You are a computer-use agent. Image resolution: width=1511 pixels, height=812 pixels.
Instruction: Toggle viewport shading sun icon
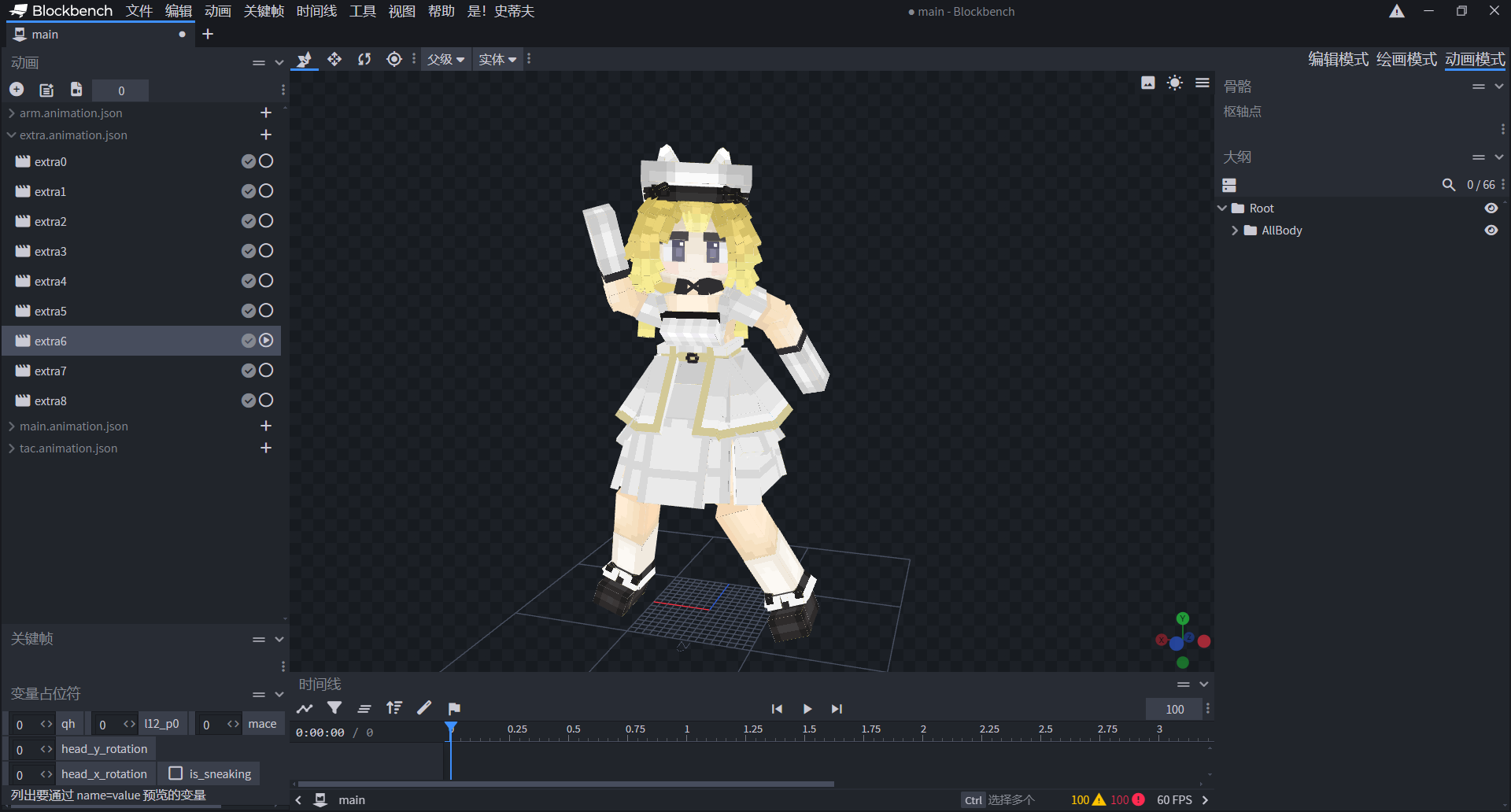[1175, 83]
